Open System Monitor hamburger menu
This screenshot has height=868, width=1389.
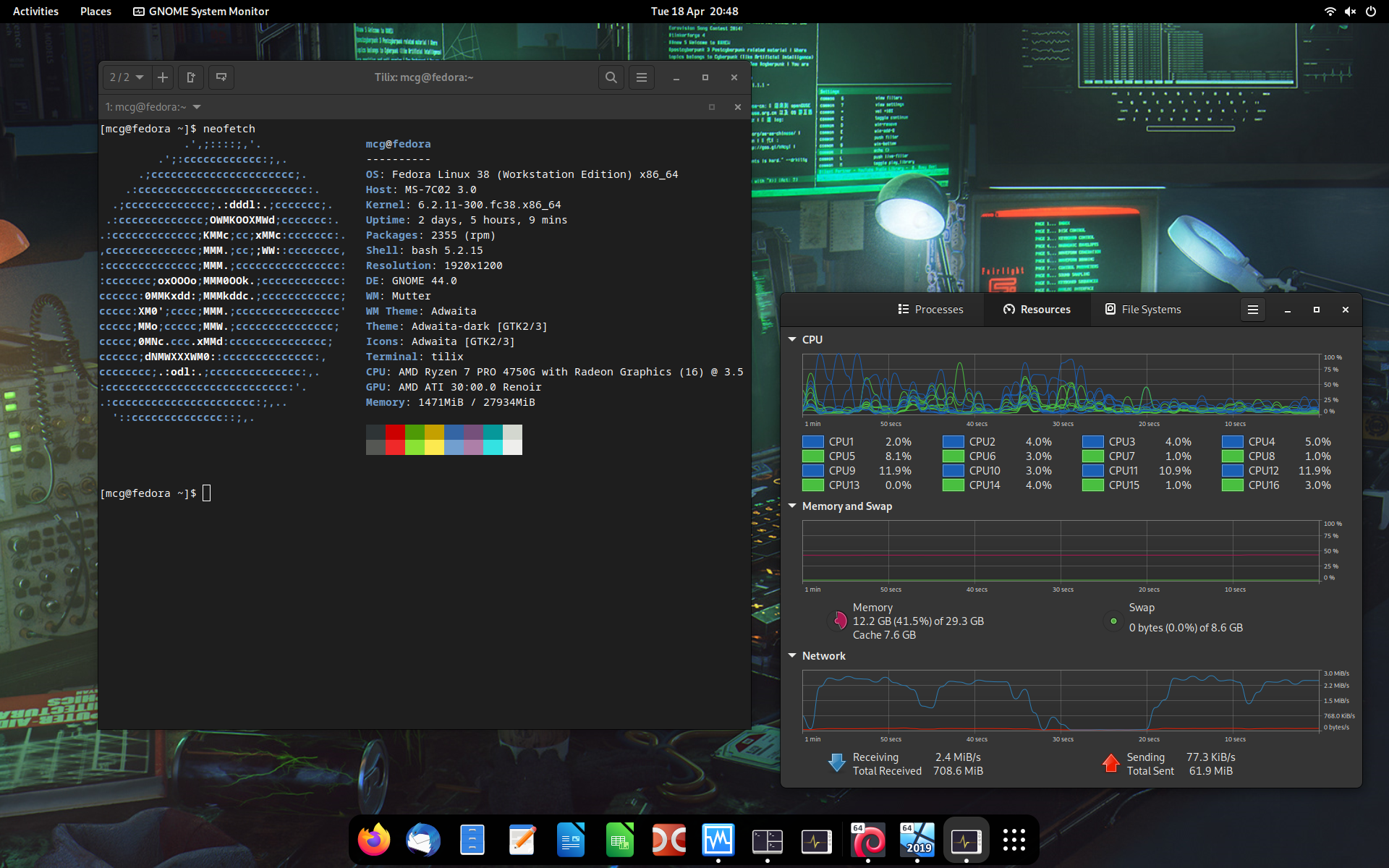point(1253,310)
